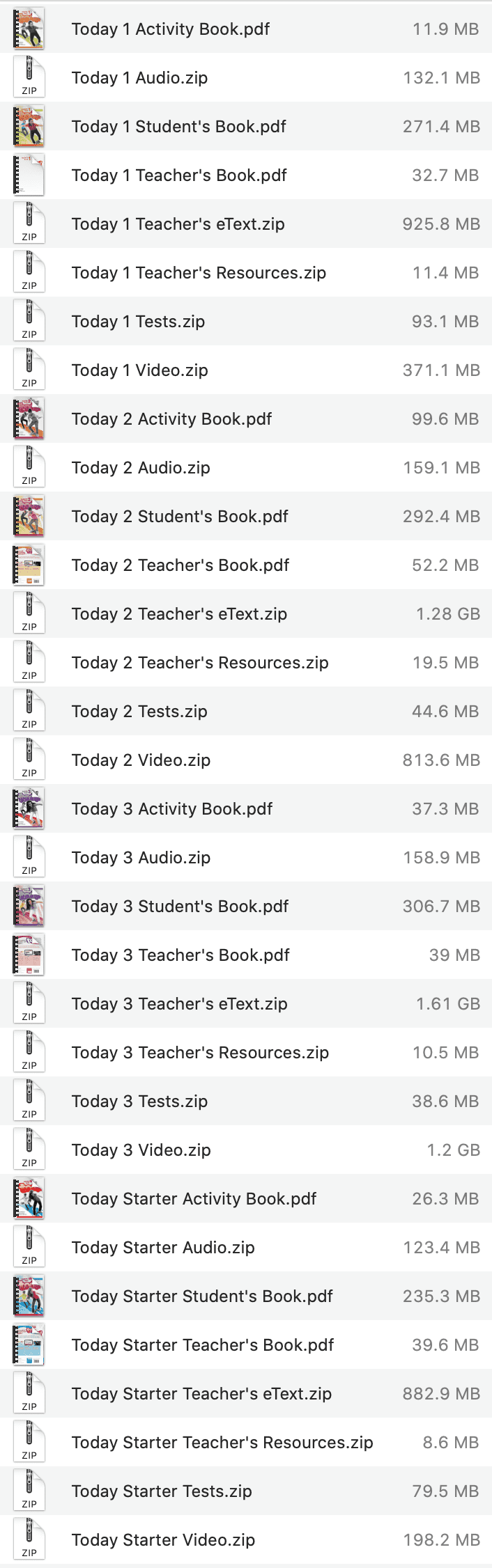The width and height of the screenshot is (492, 1568).
Task: Click the Today 2 Activity Book.pdf entry
Action: click(171, 418)
